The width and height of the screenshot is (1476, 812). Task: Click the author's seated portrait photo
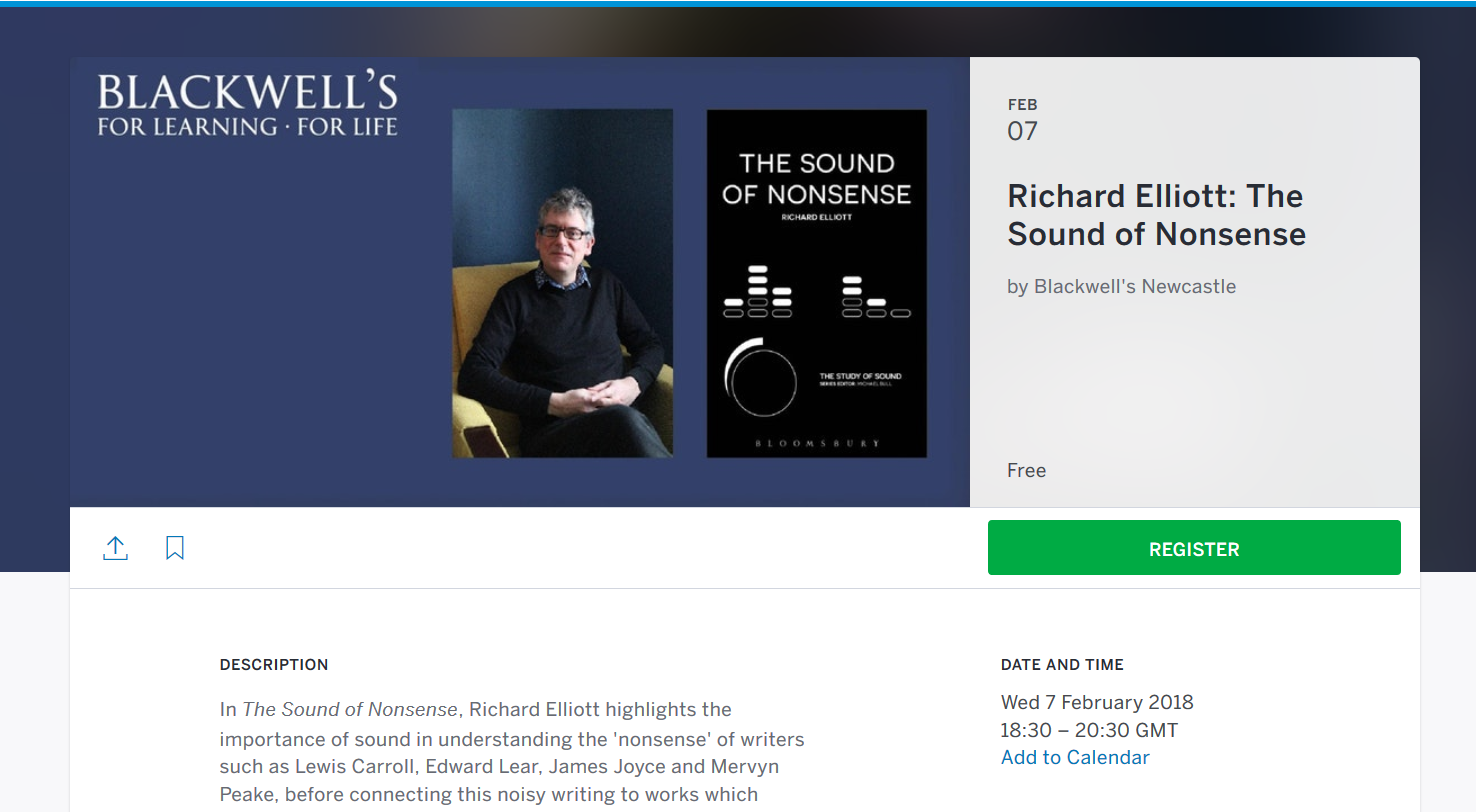click(x=562, y=283)
